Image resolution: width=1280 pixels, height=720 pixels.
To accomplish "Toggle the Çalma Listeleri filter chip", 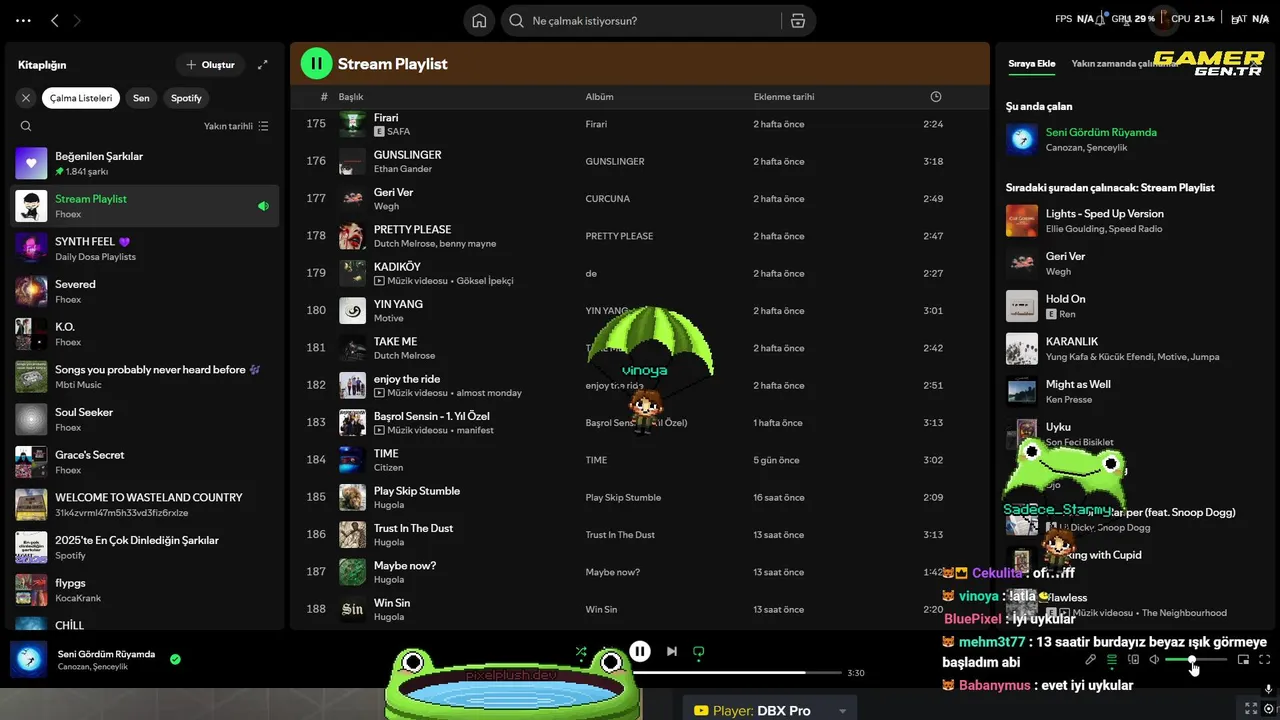I will pyautogui.click(x=81, y=98).
